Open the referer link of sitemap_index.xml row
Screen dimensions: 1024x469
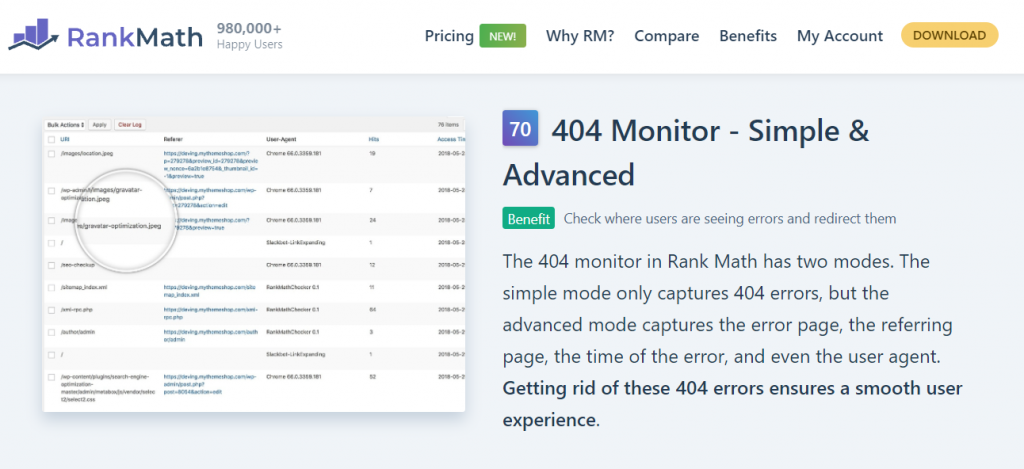(208, 291)
